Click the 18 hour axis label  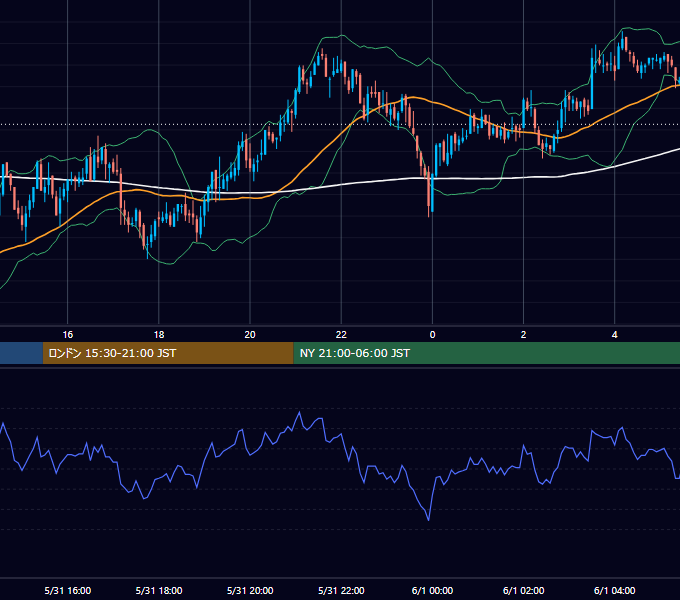tap(159, 335)
